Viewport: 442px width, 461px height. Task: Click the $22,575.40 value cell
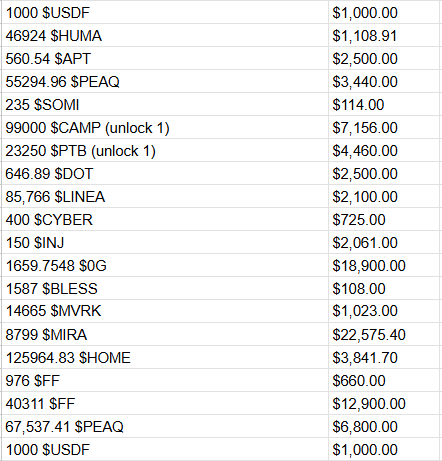point(384,334)
